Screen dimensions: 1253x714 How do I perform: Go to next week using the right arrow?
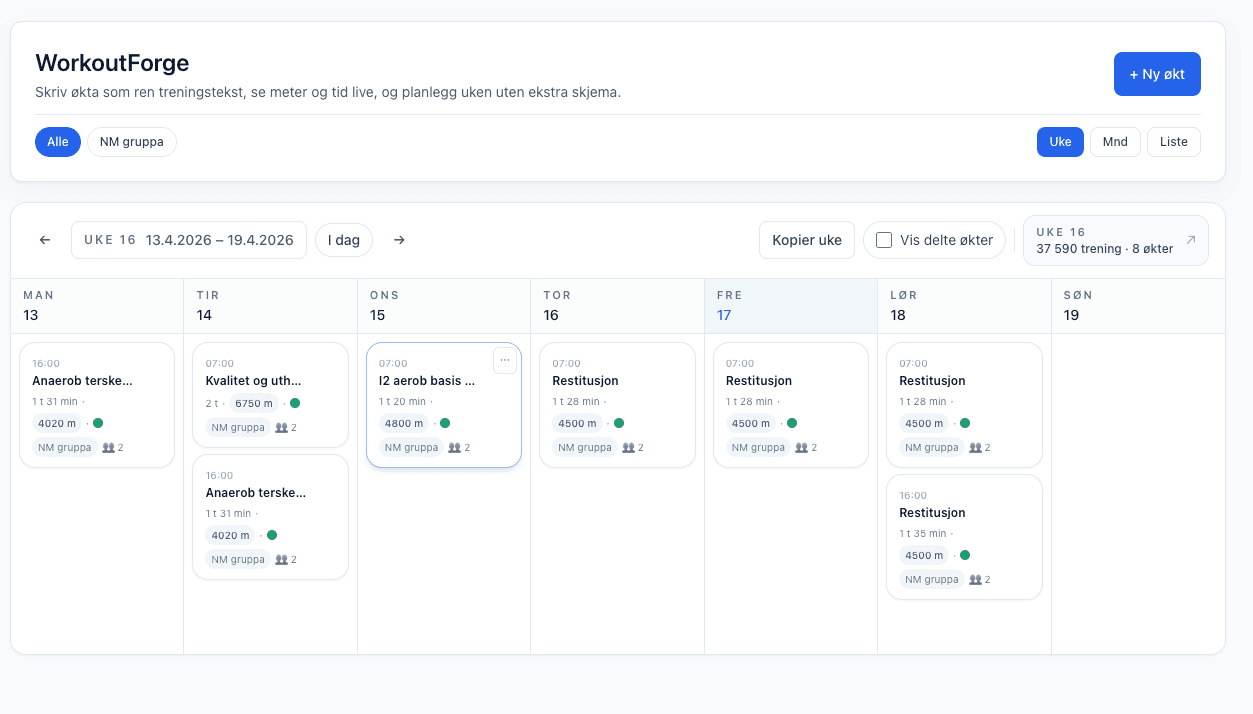398,240
